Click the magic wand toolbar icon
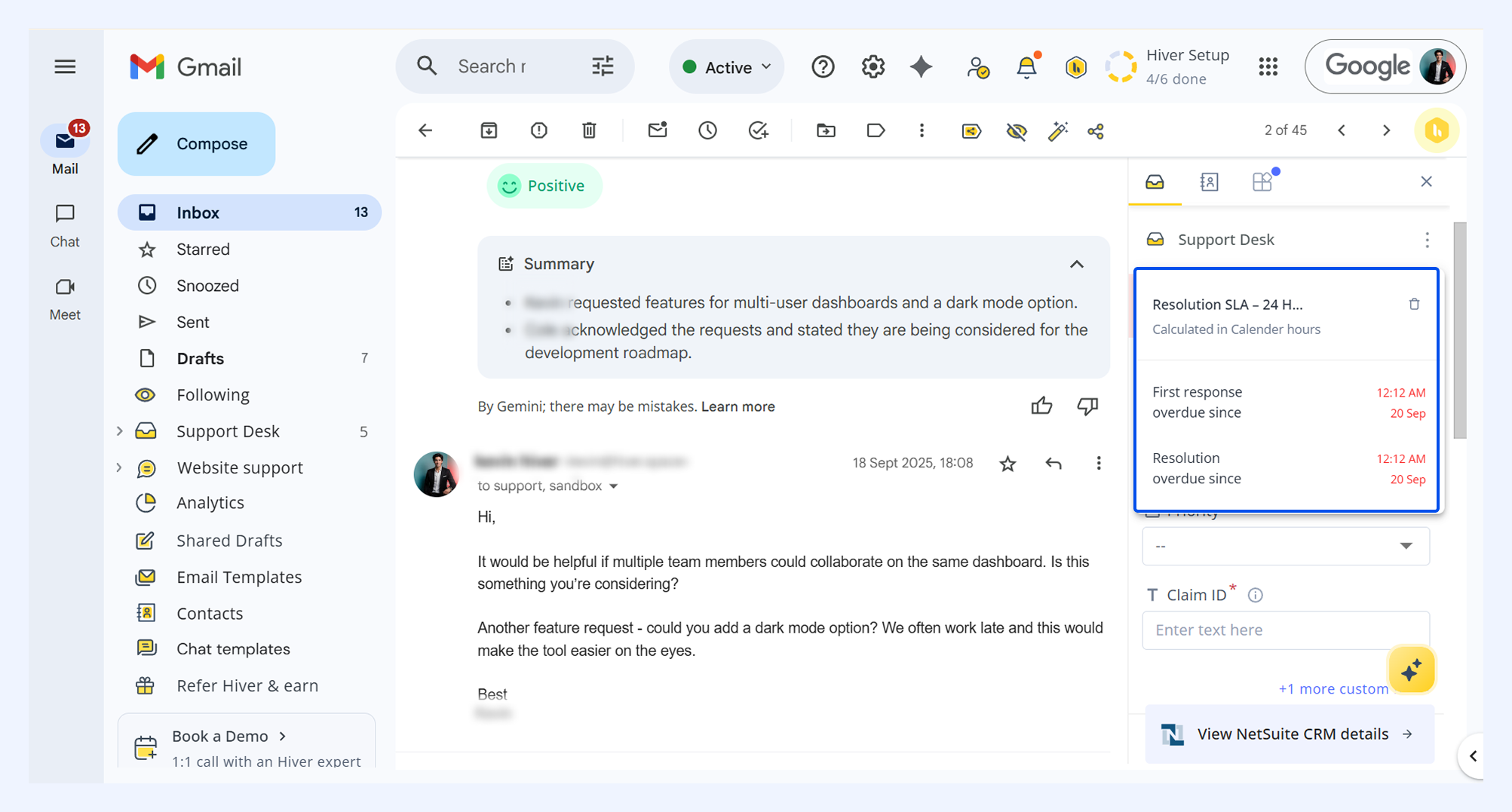Screen dimensions: 1512x812 1057,131
